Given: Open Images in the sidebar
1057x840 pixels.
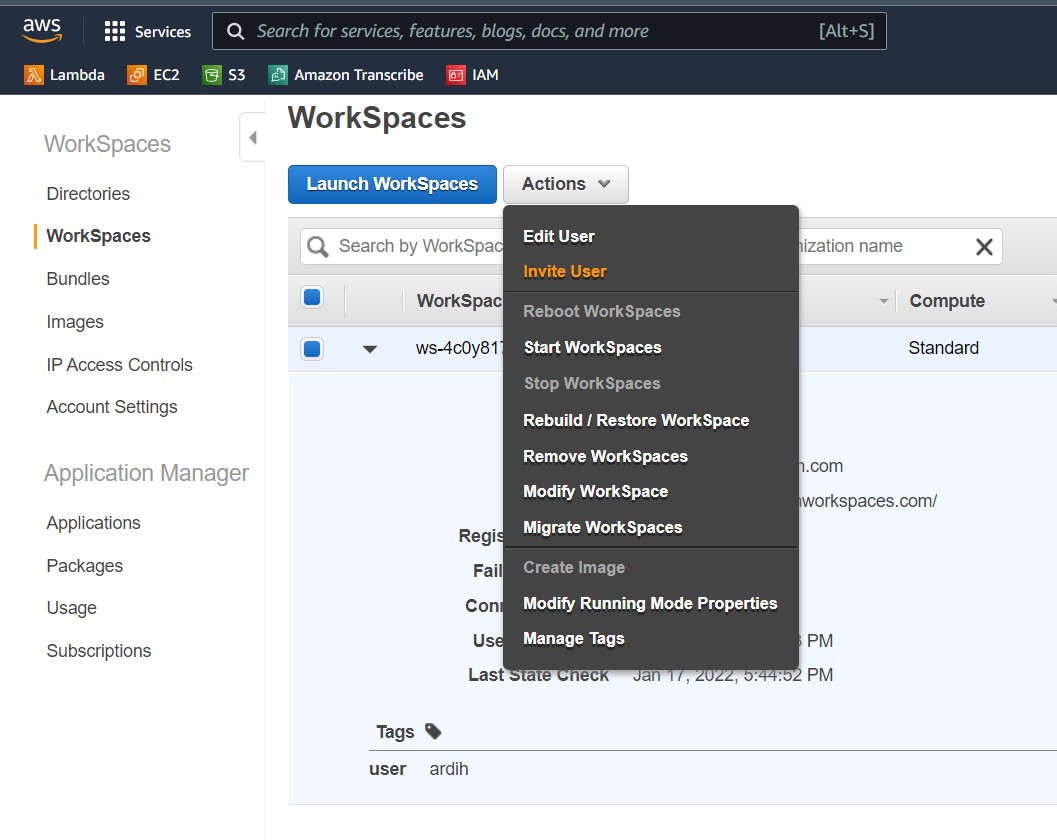Looking at the screenshot, I should coord(75,322).
